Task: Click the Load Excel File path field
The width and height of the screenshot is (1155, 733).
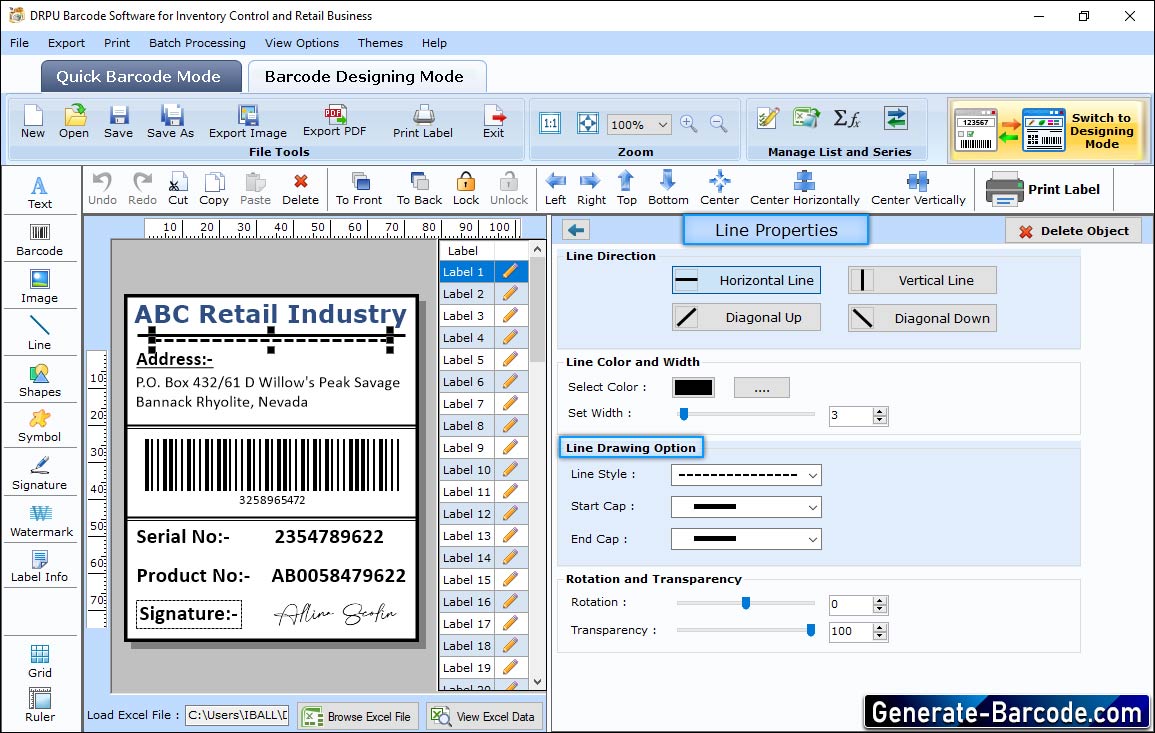Action: pyautogui.click(x=236, y=715)
